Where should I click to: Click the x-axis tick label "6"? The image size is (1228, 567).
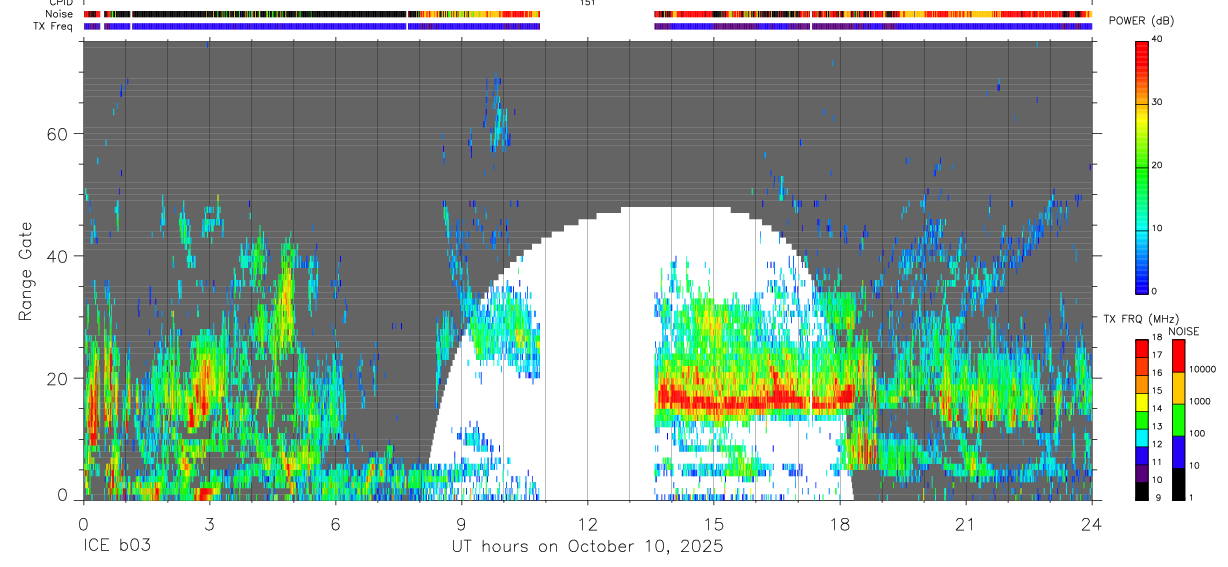click(335, 523)
